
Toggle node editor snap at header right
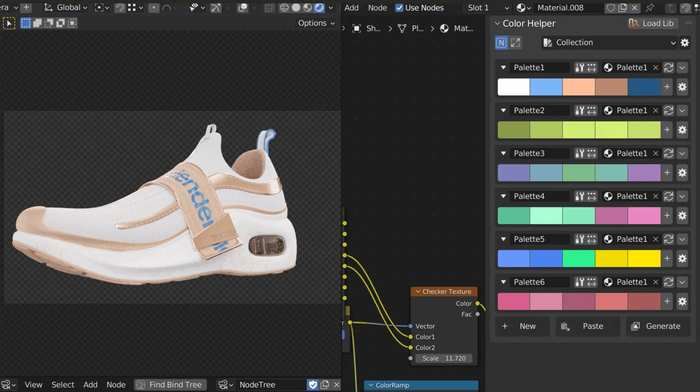tap(685, 8)
